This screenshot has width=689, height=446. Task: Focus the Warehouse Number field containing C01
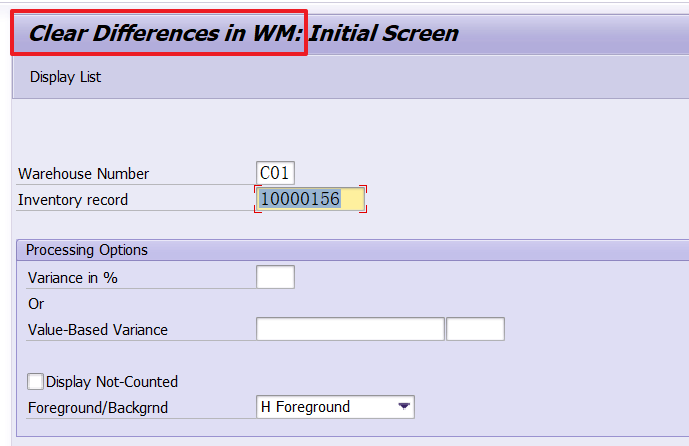point(275,173)
